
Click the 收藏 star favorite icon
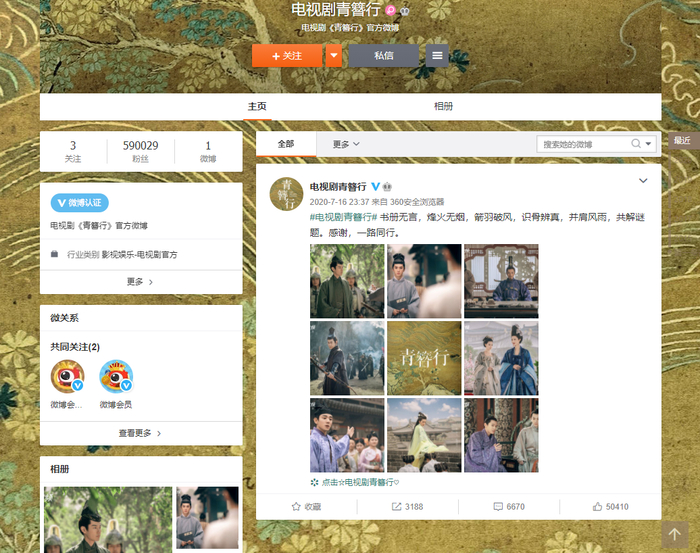pos(296,507)
